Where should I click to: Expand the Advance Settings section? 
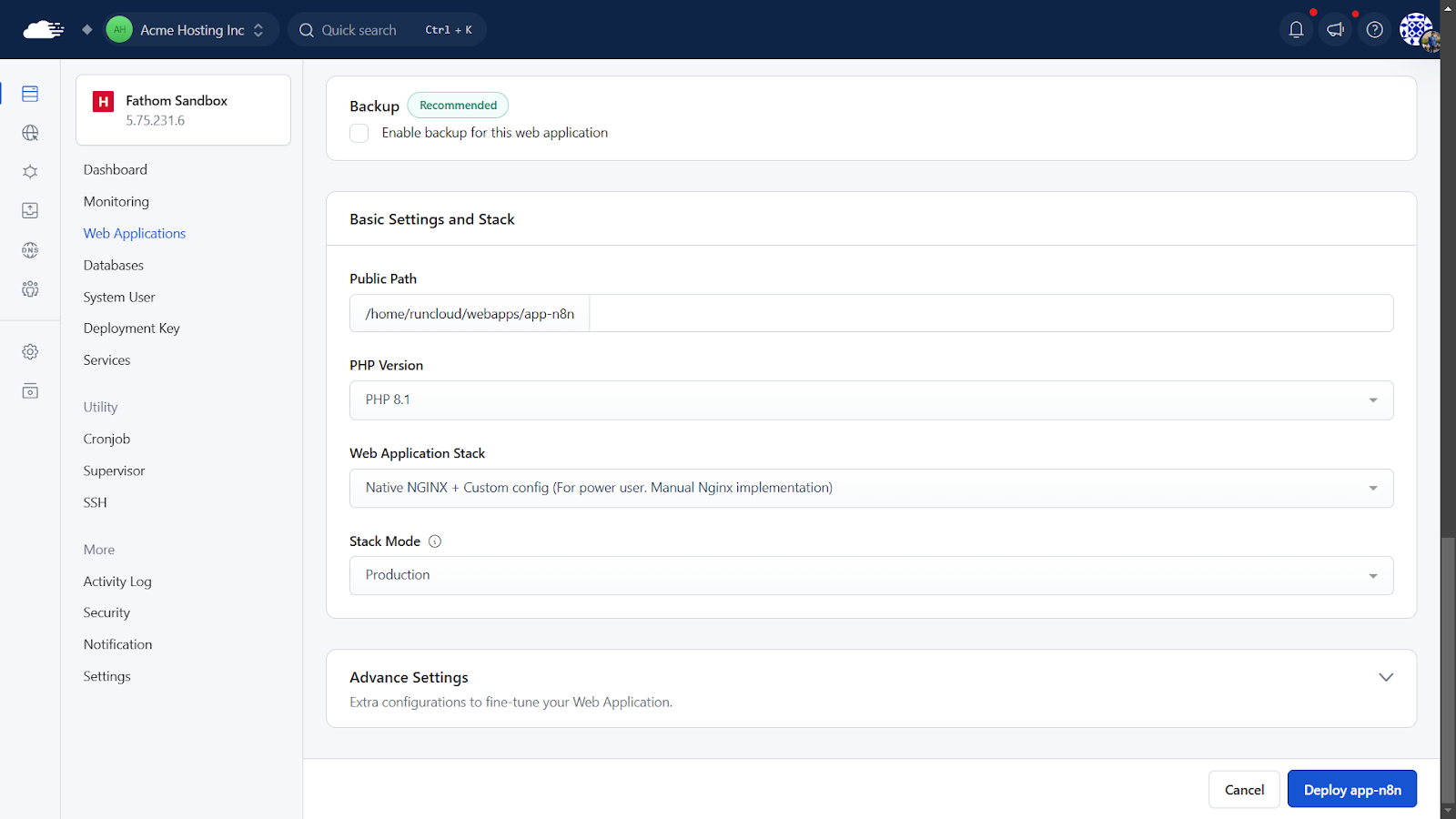pos(1385,678)
